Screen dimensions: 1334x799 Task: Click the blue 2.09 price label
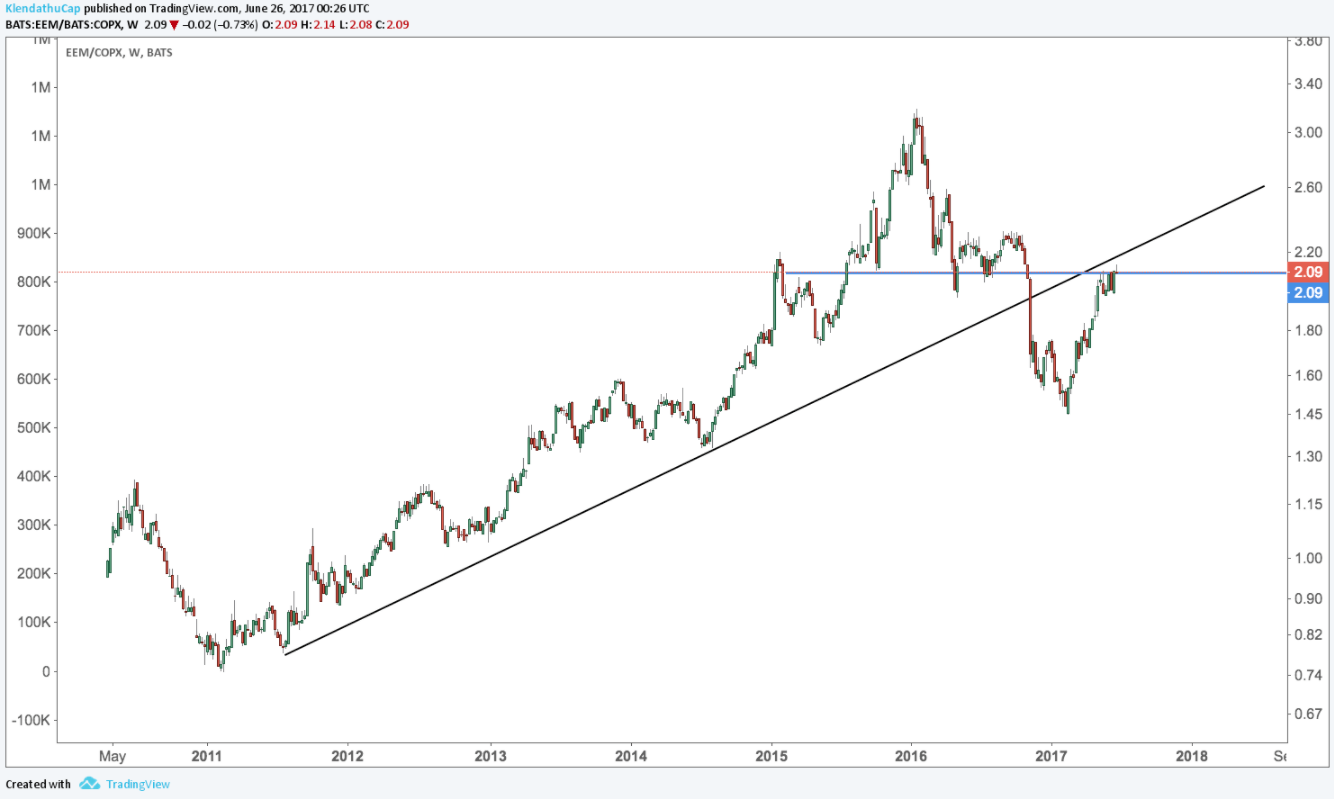[1308, 293]
